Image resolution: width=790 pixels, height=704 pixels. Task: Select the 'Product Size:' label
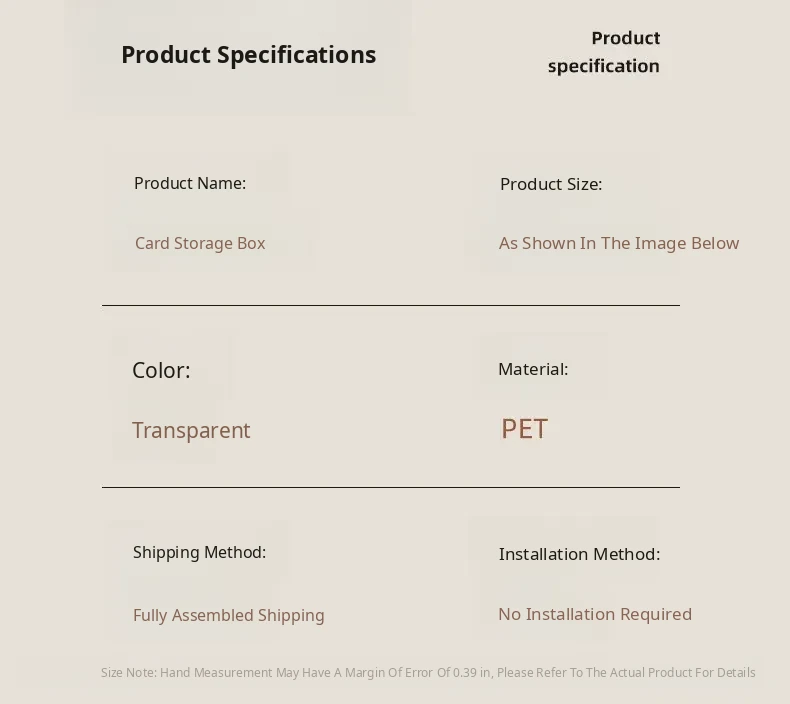click(x=551, y=184)
